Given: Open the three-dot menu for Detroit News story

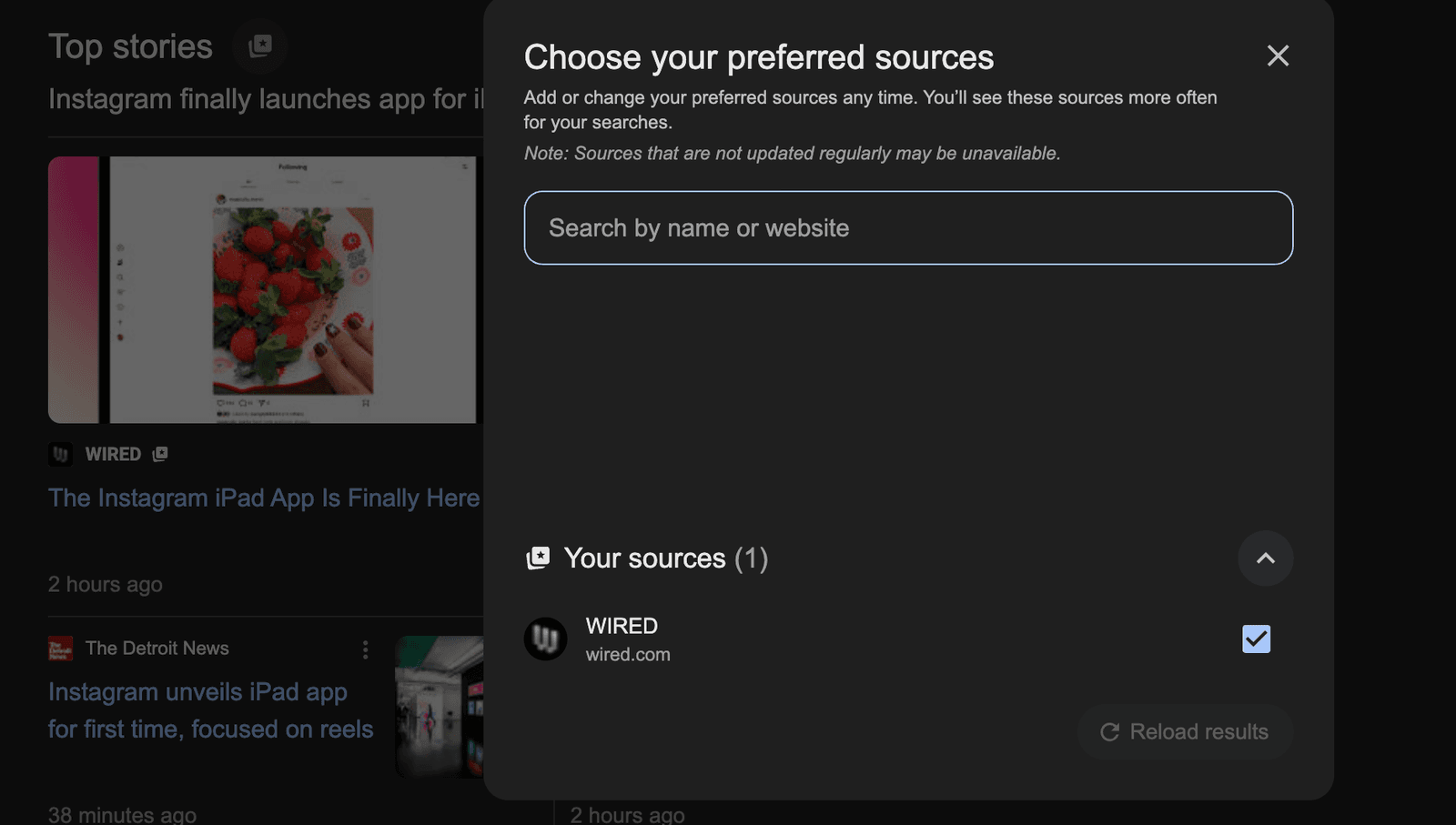Looking at the screenshot, I should point(365,649).
